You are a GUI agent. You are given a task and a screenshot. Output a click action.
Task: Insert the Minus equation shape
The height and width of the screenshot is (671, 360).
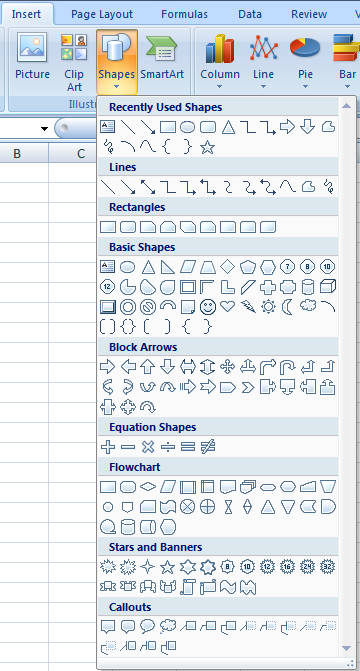click(128, 447)
